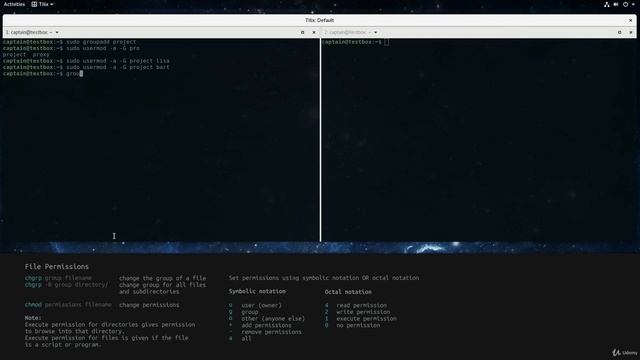This screenshot has width=640, height=360.
Task: Close terminal pane 1 with its X icon
Action: coord(314,32)
